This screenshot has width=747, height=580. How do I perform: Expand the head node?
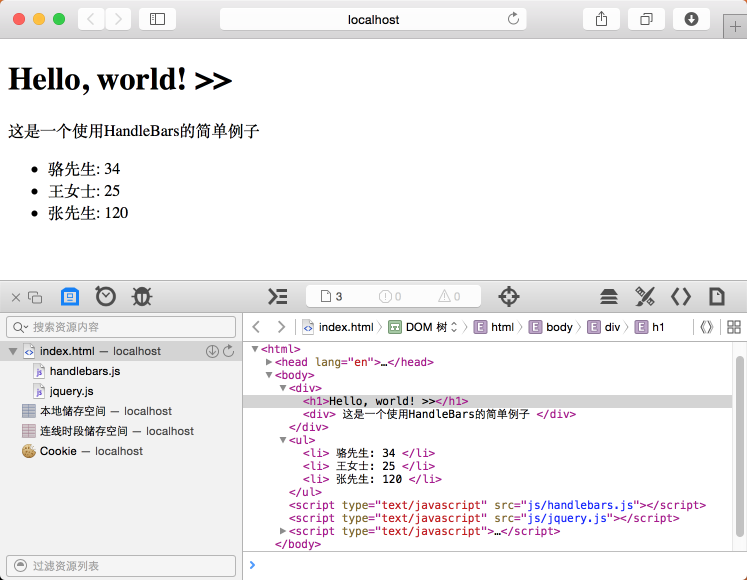pos(269,362)
